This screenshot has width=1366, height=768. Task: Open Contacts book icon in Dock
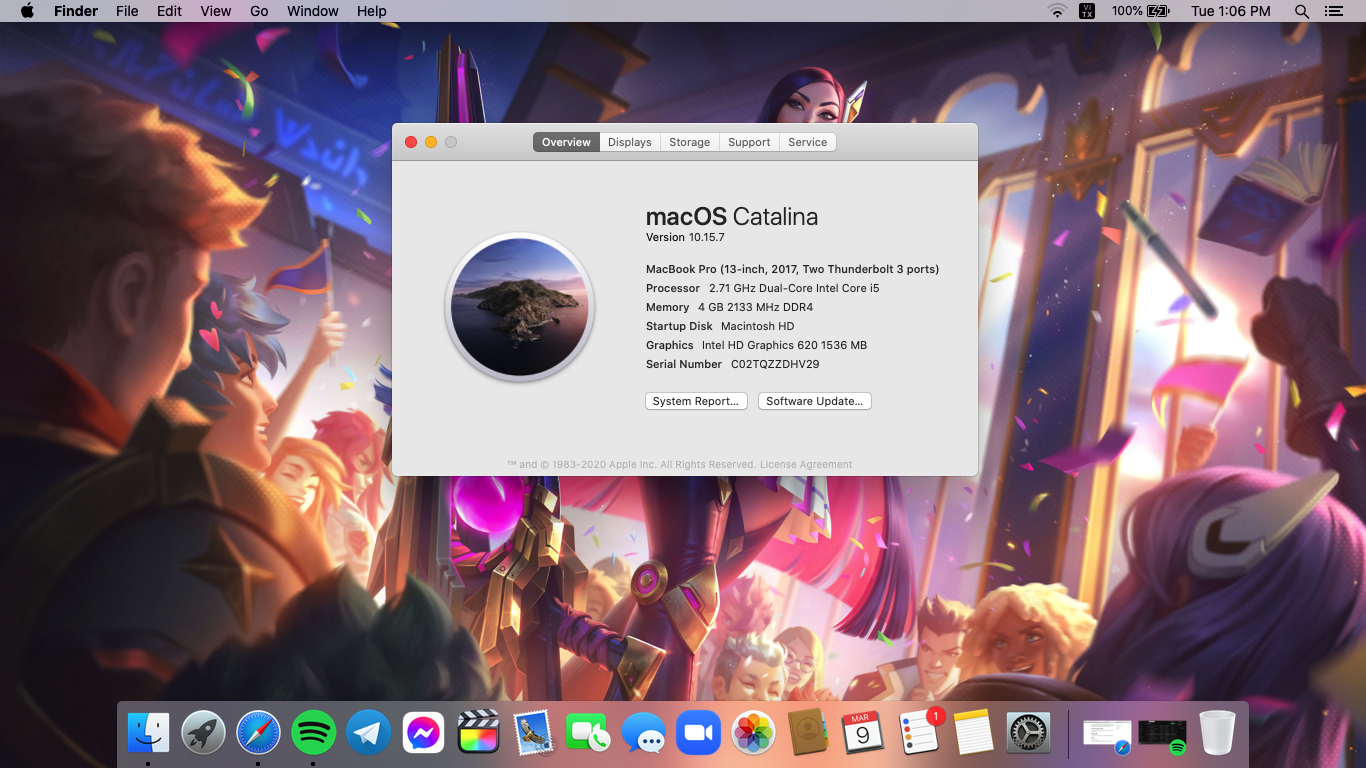[808, 733]
